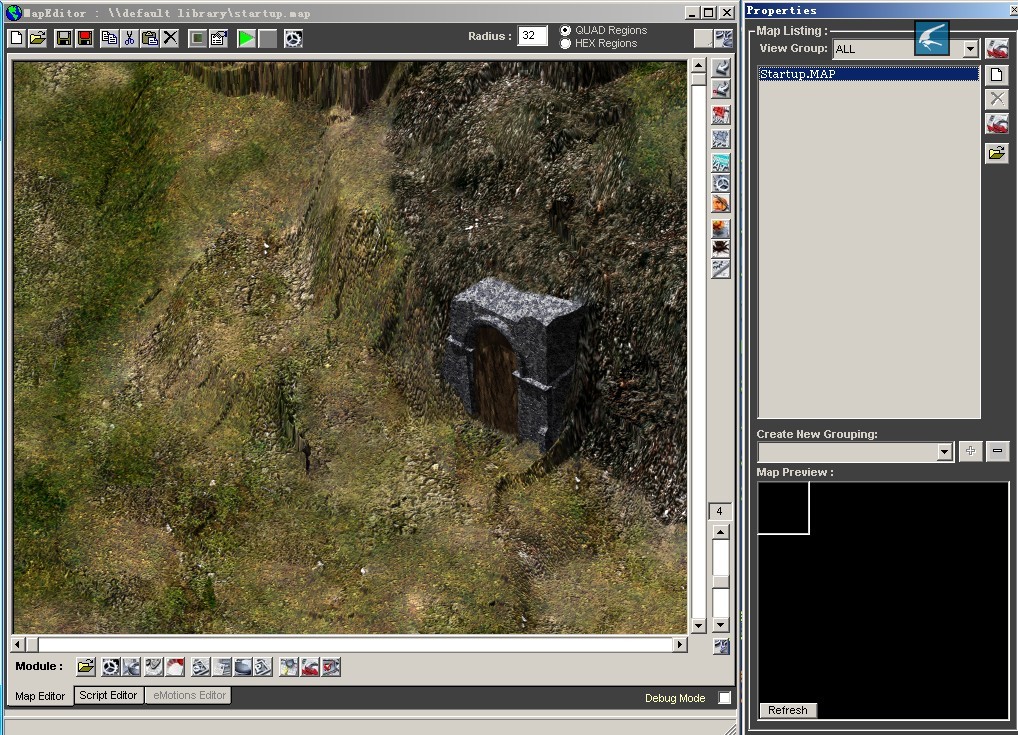The image size is (1018, 735).
Task: Cut selection with the scissors icon
Action: click(x=130, y=38)
